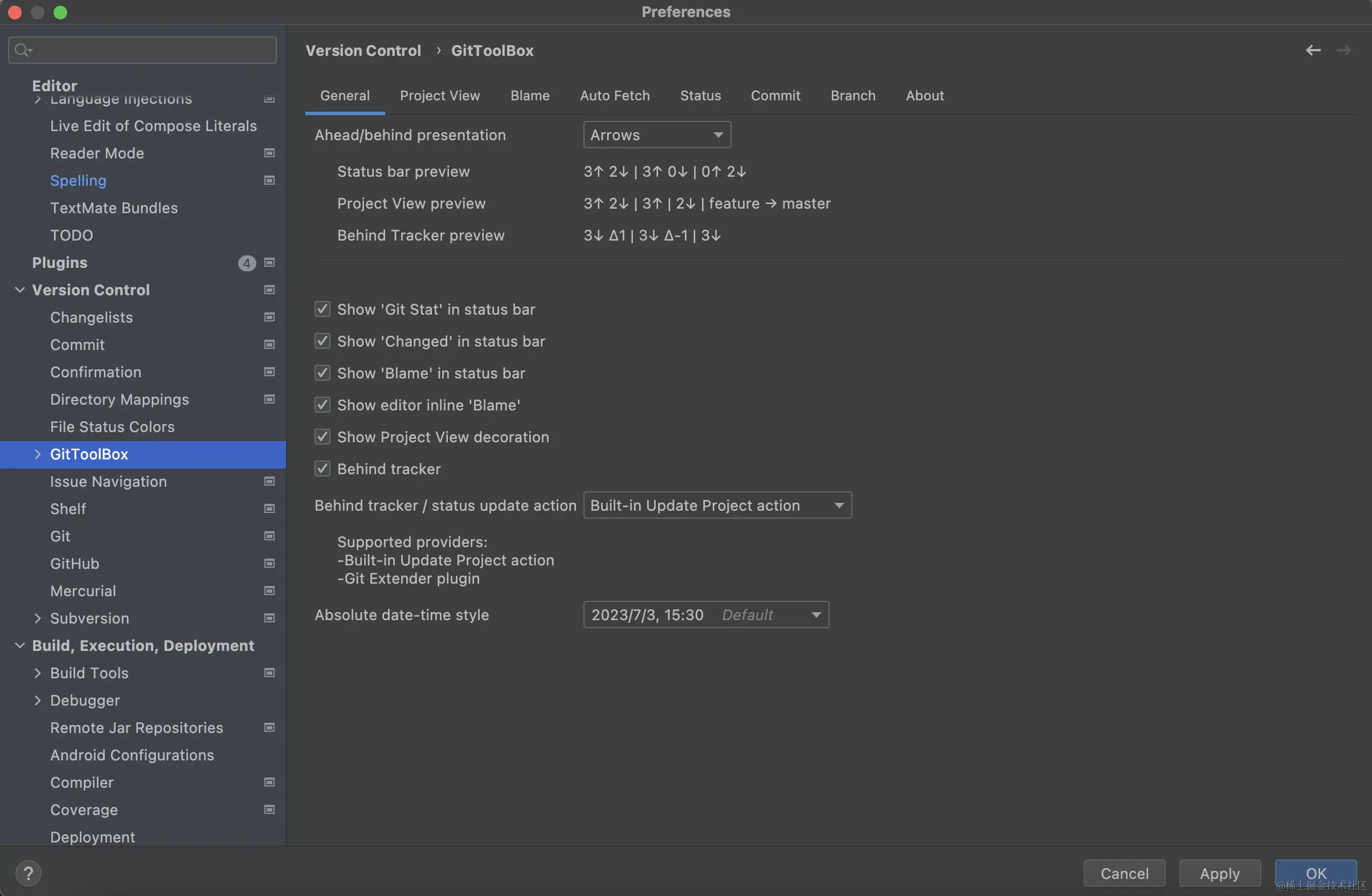This screenshot has width=1372, height=896.
Task: Click project-level icon beside Changelists
Action: tap(269, 317)
